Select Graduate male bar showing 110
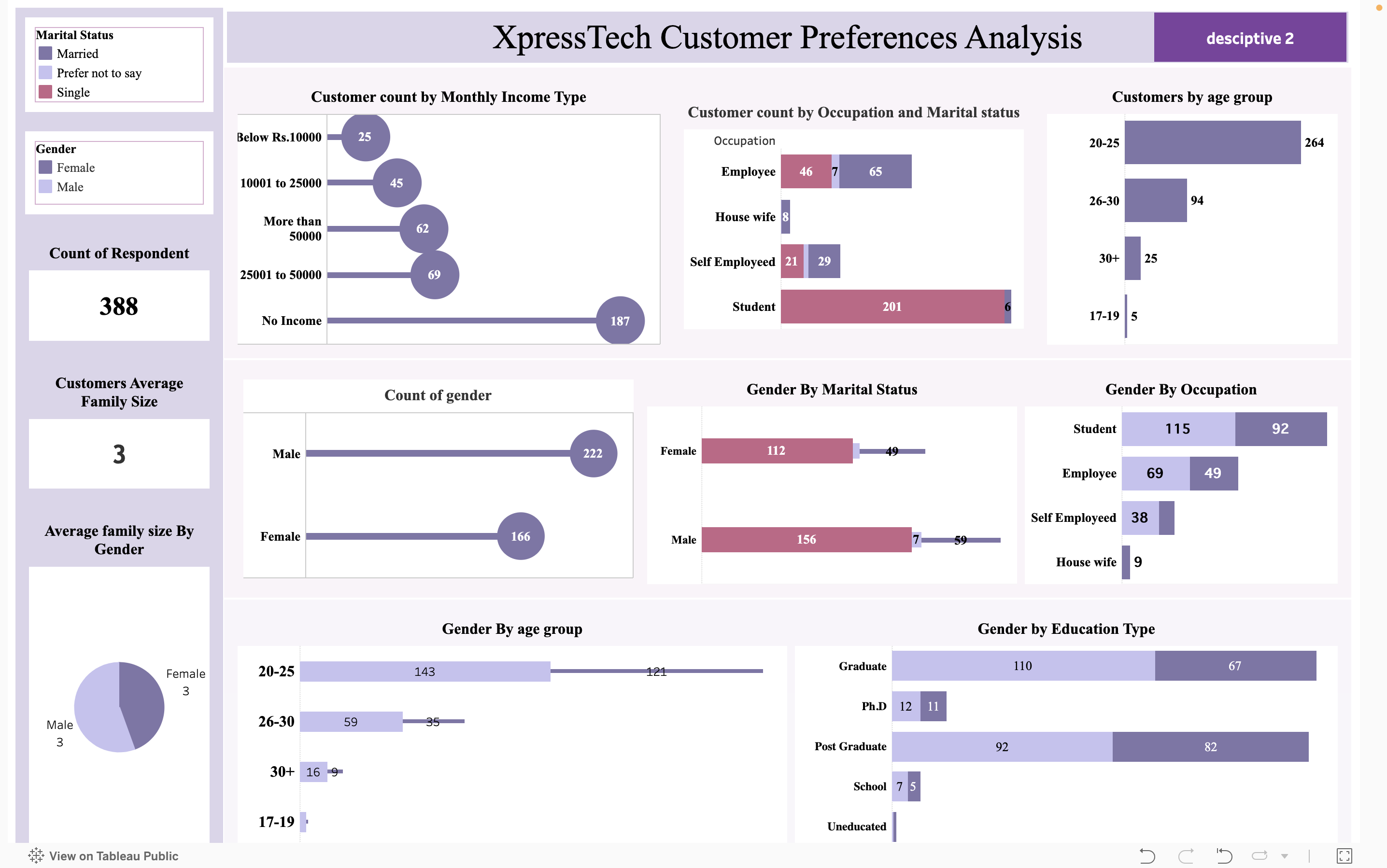The height and width of the screenshot is (868, 1387). 1023,666
